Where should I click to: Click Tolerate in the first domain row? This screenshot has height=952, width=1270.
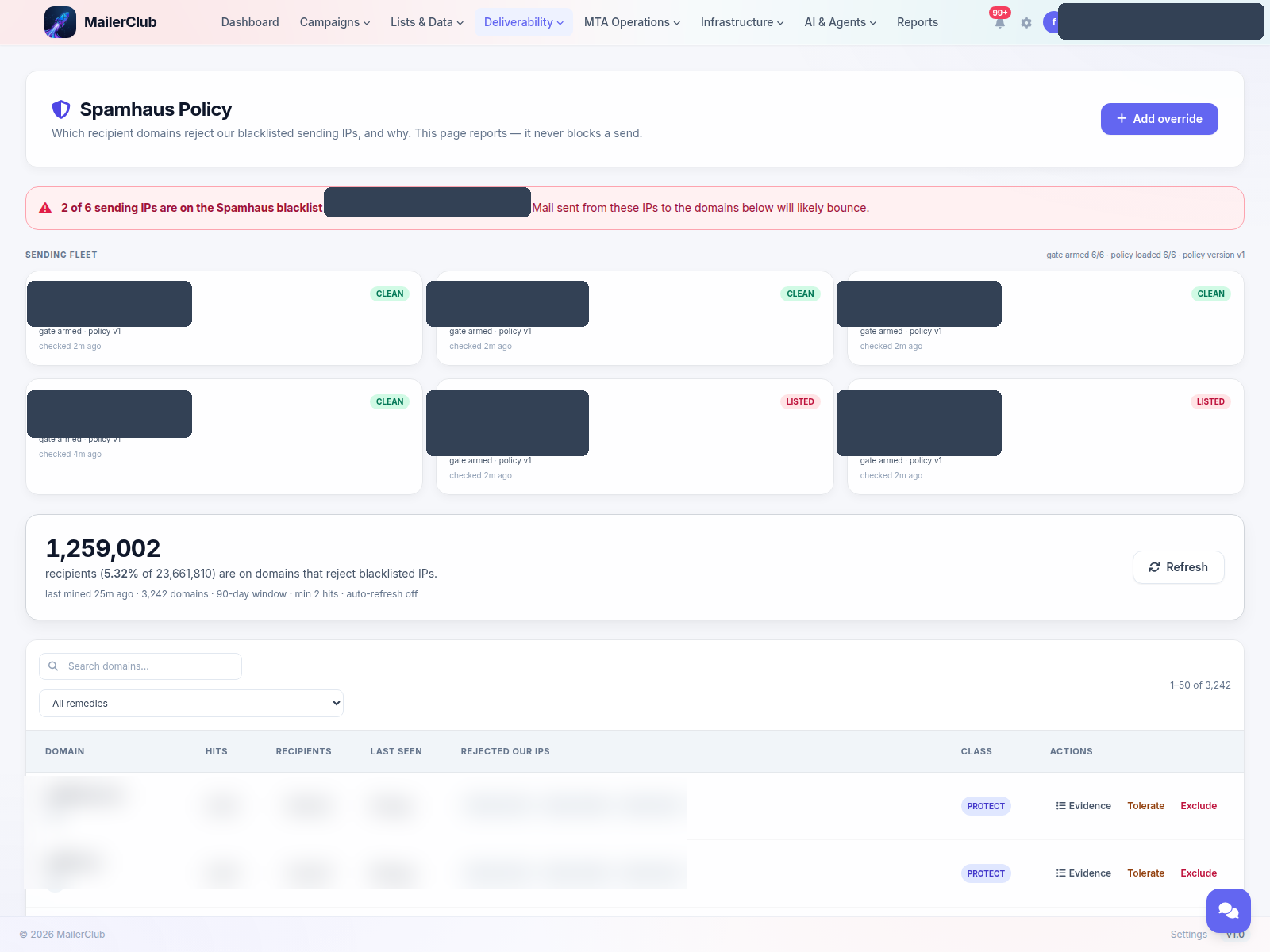(x=1146, y=806)
